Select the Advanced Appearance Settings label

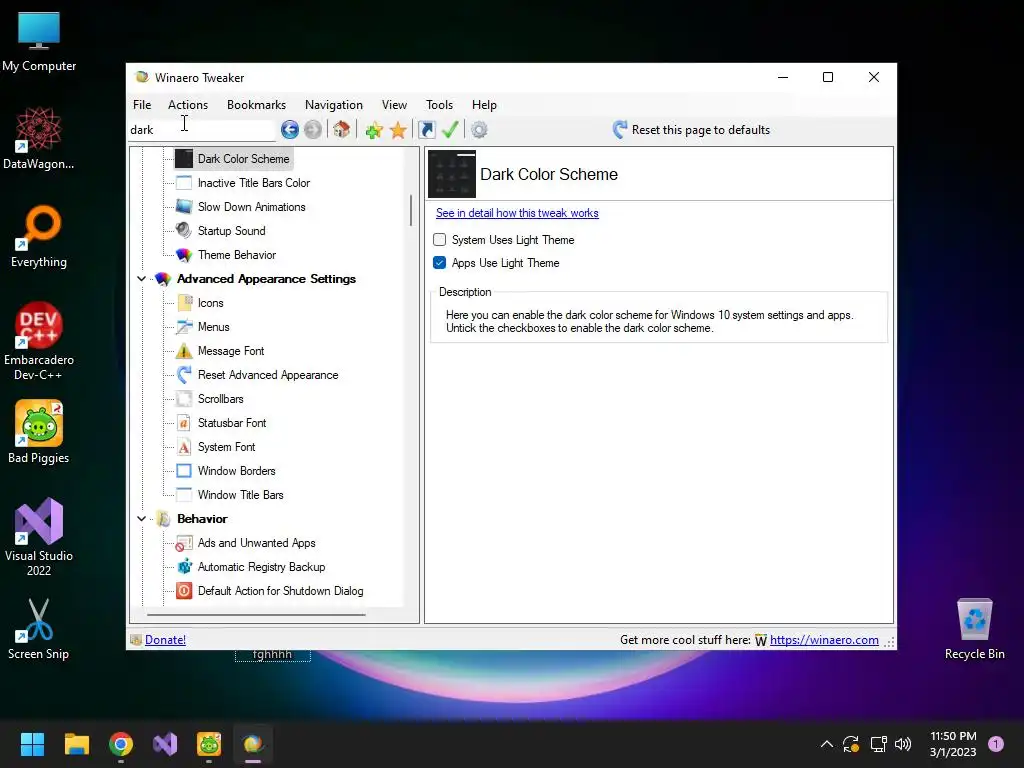click(x=266, y=279)
